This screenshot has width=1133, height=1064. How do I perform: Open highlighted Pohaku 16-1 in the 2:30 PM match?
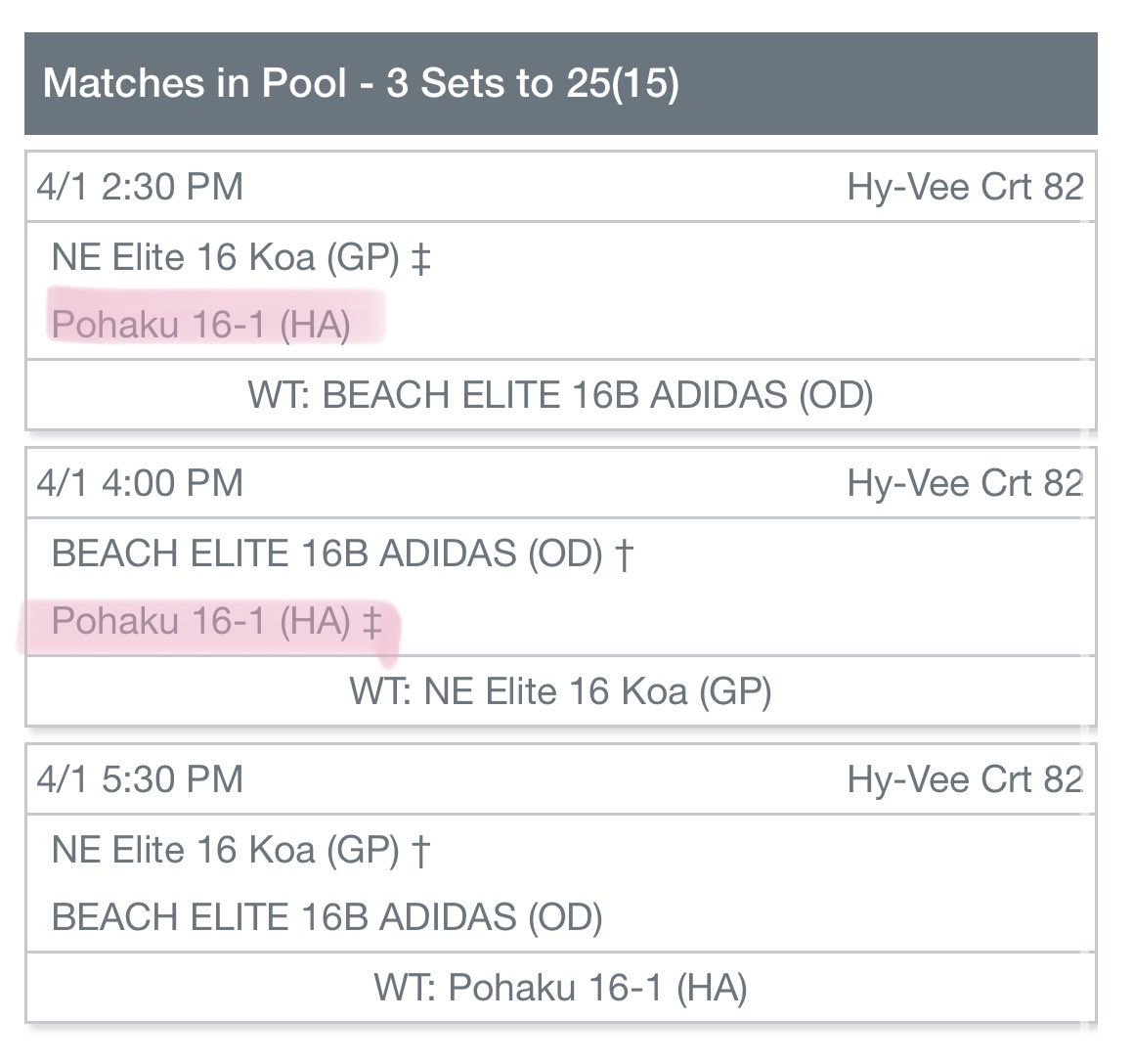[200, 325]
